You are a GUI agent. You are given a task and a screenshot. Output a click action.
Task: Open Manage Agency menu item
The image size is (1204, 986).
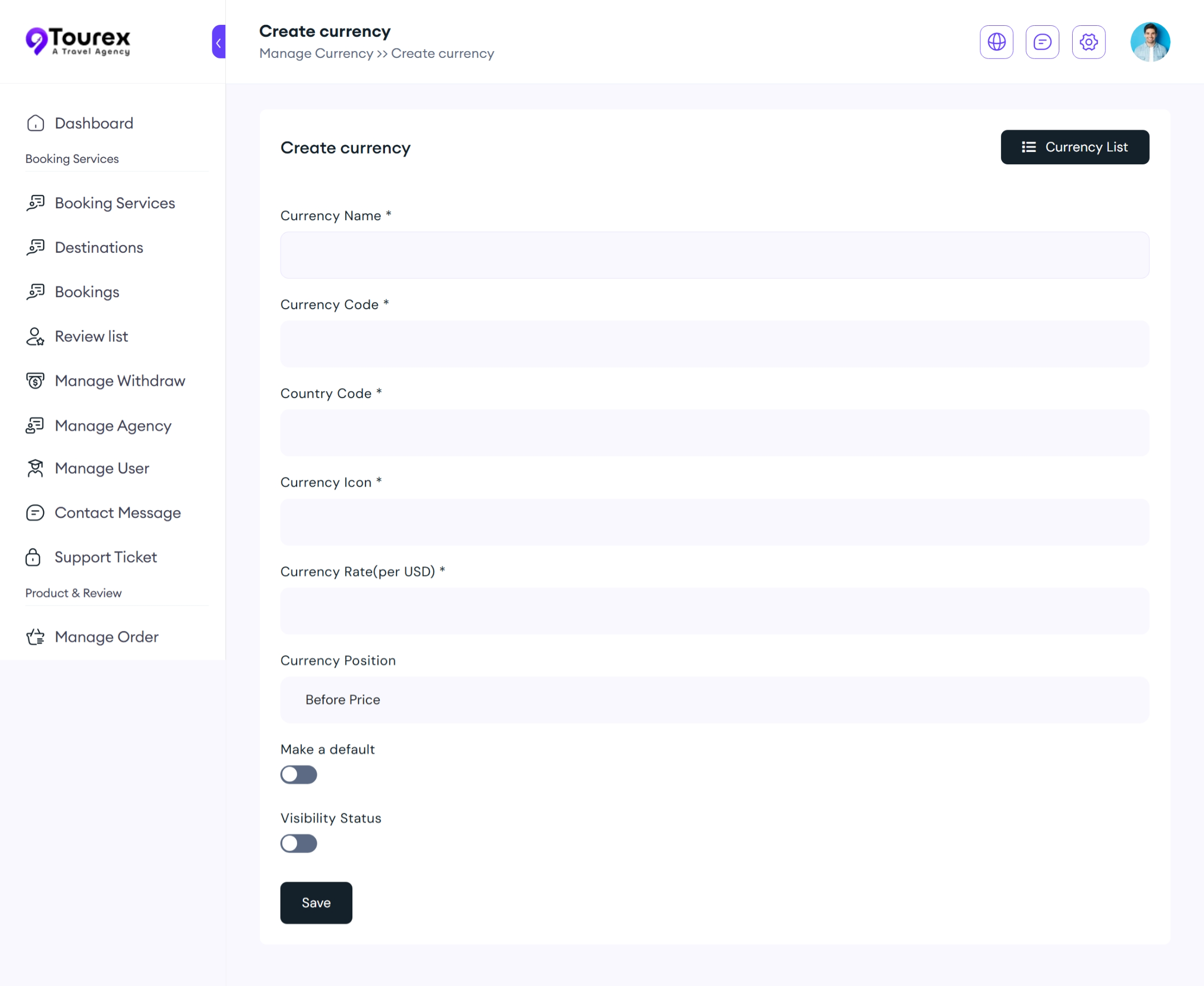113,425
